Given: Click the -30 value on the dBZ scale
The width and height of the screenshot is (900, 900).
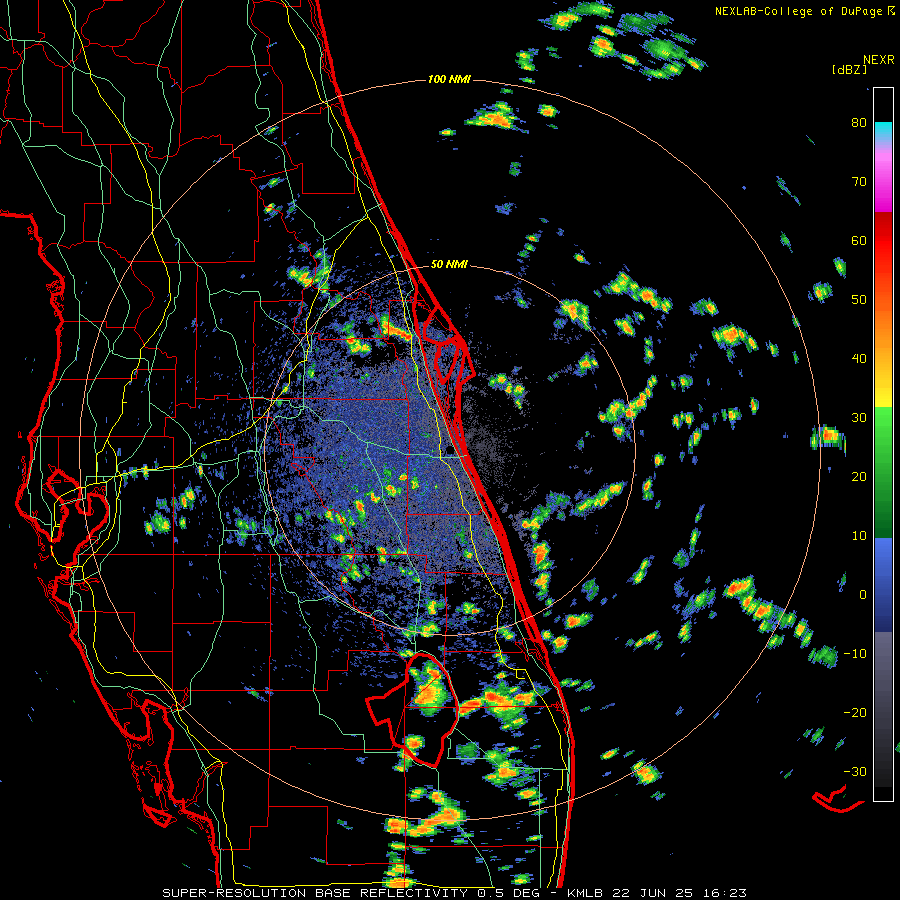Looking at the screenshot, I should 855,772.
